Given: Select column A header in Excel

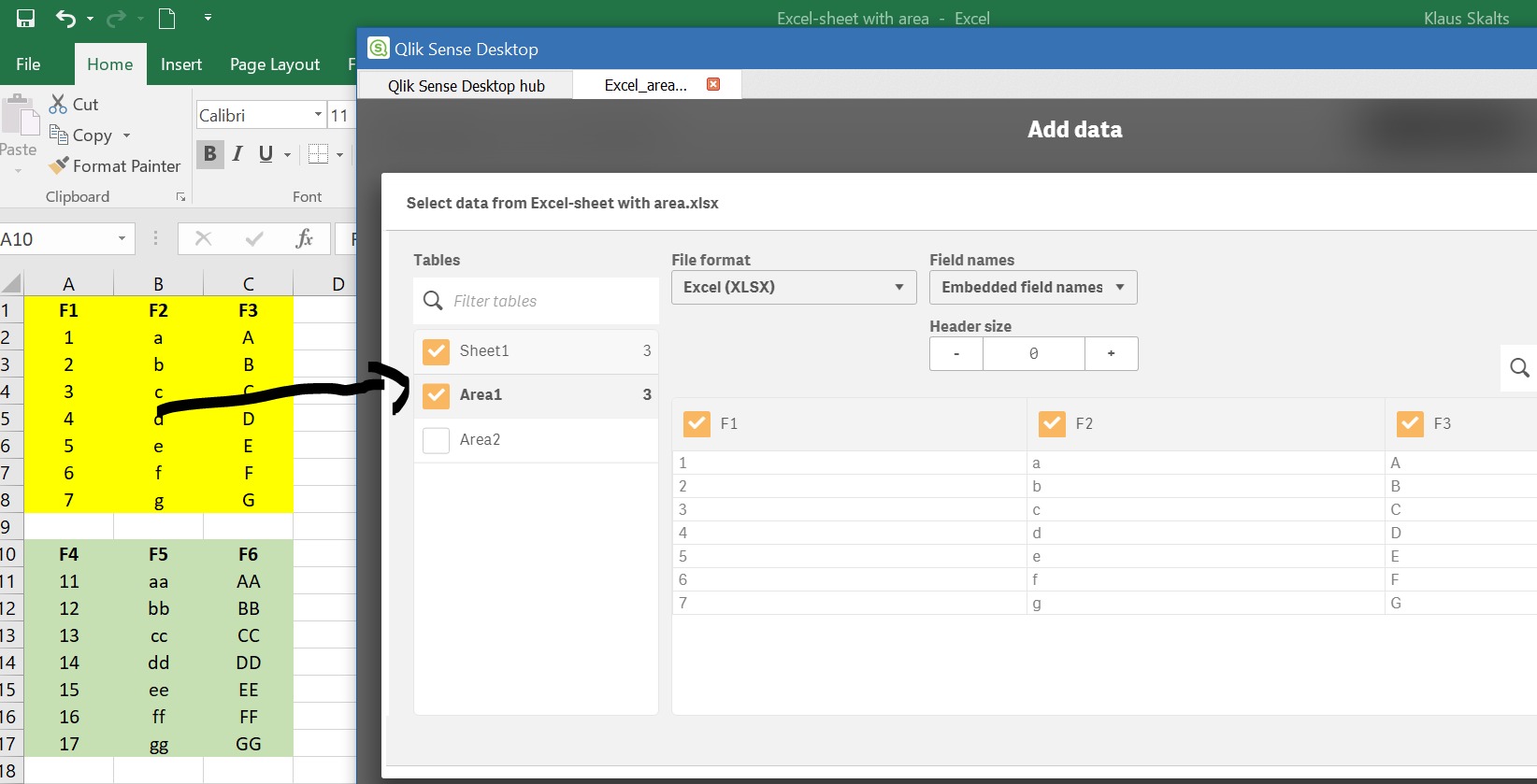Looking at the screenshot, I should (x=68, y=284).
